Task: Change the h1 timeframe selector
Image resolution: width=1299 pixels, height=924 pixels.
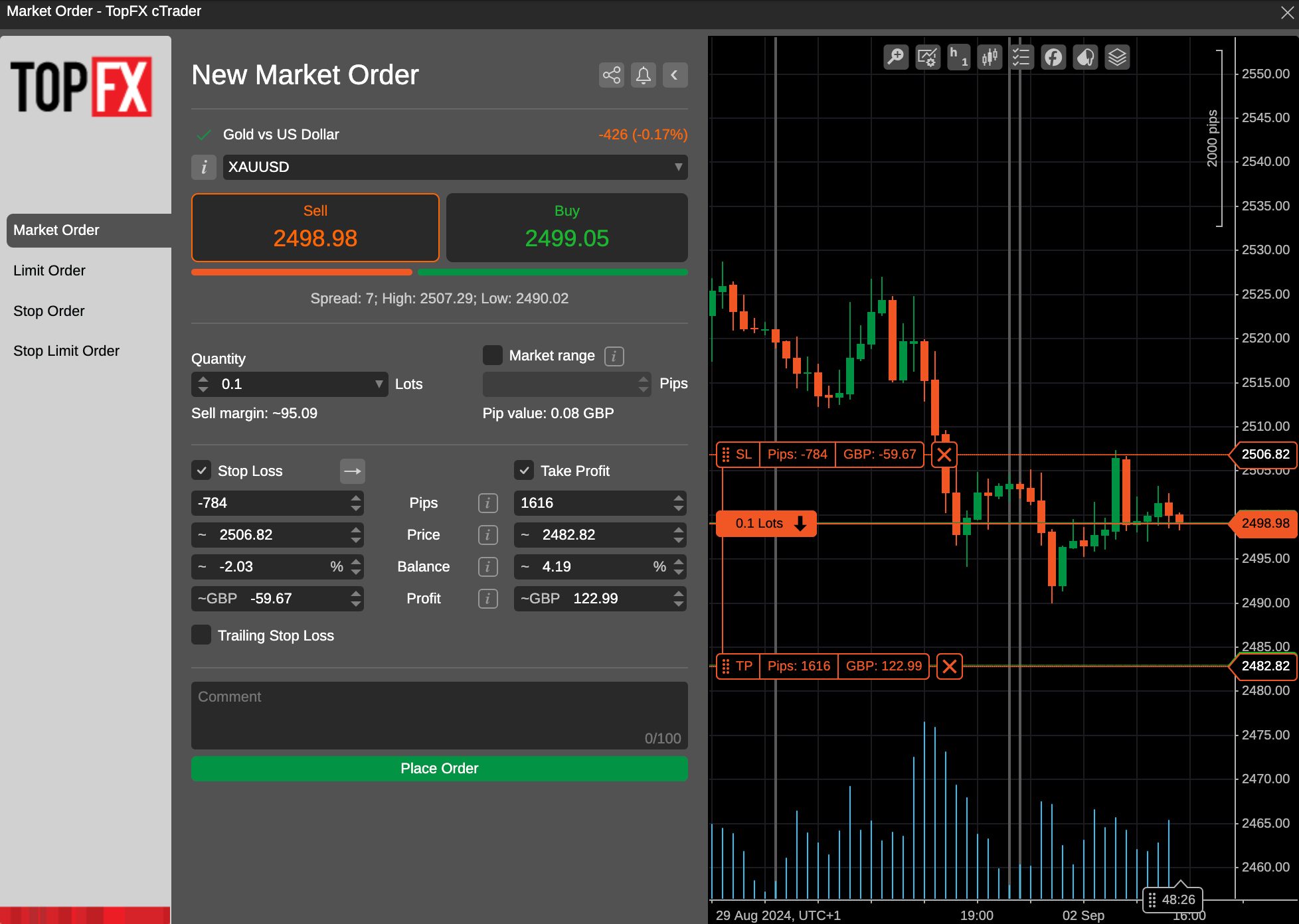Action: [958, 57]
